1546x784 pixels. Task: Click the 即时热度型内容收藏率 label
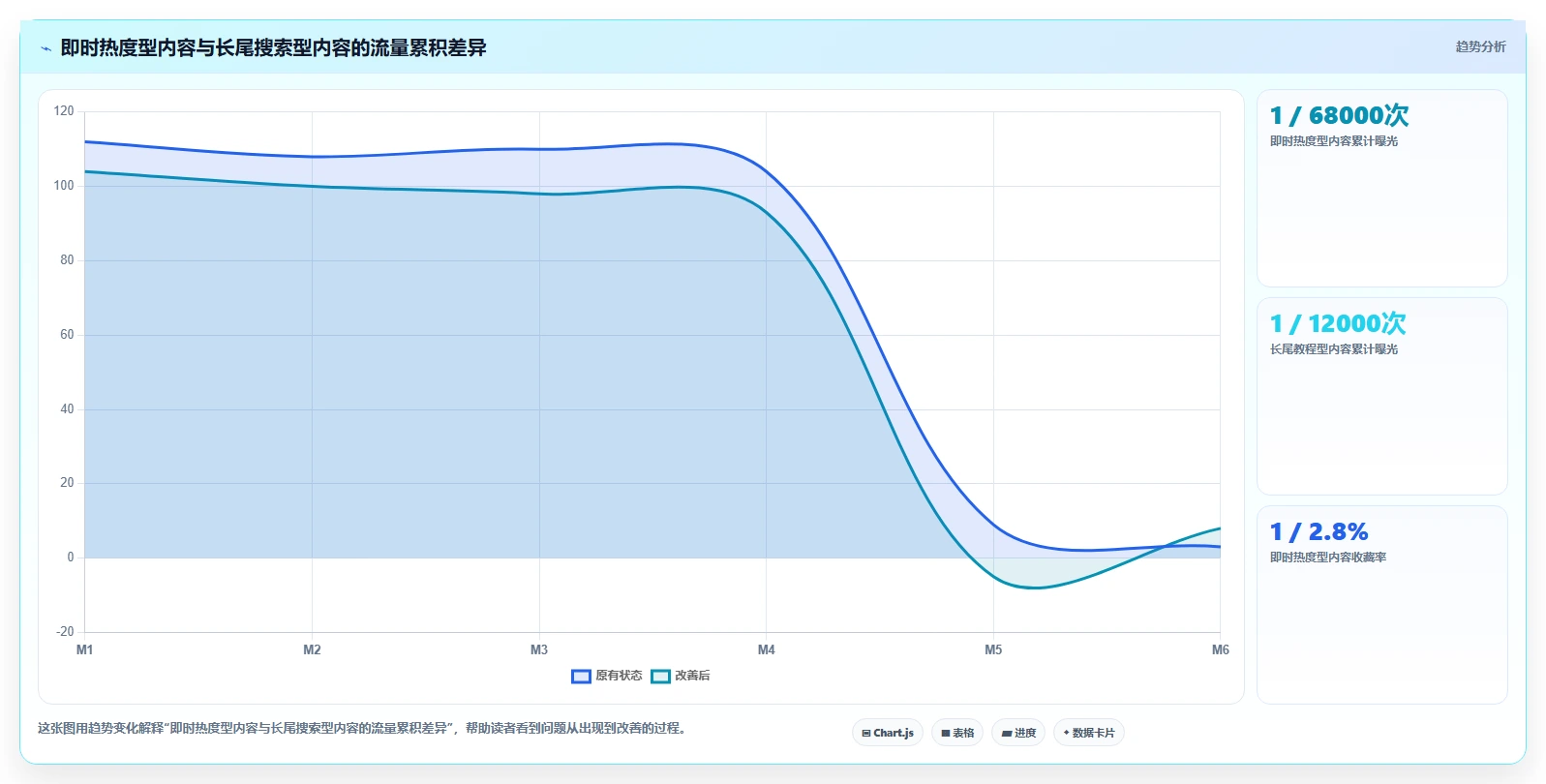coord(1328,558)
